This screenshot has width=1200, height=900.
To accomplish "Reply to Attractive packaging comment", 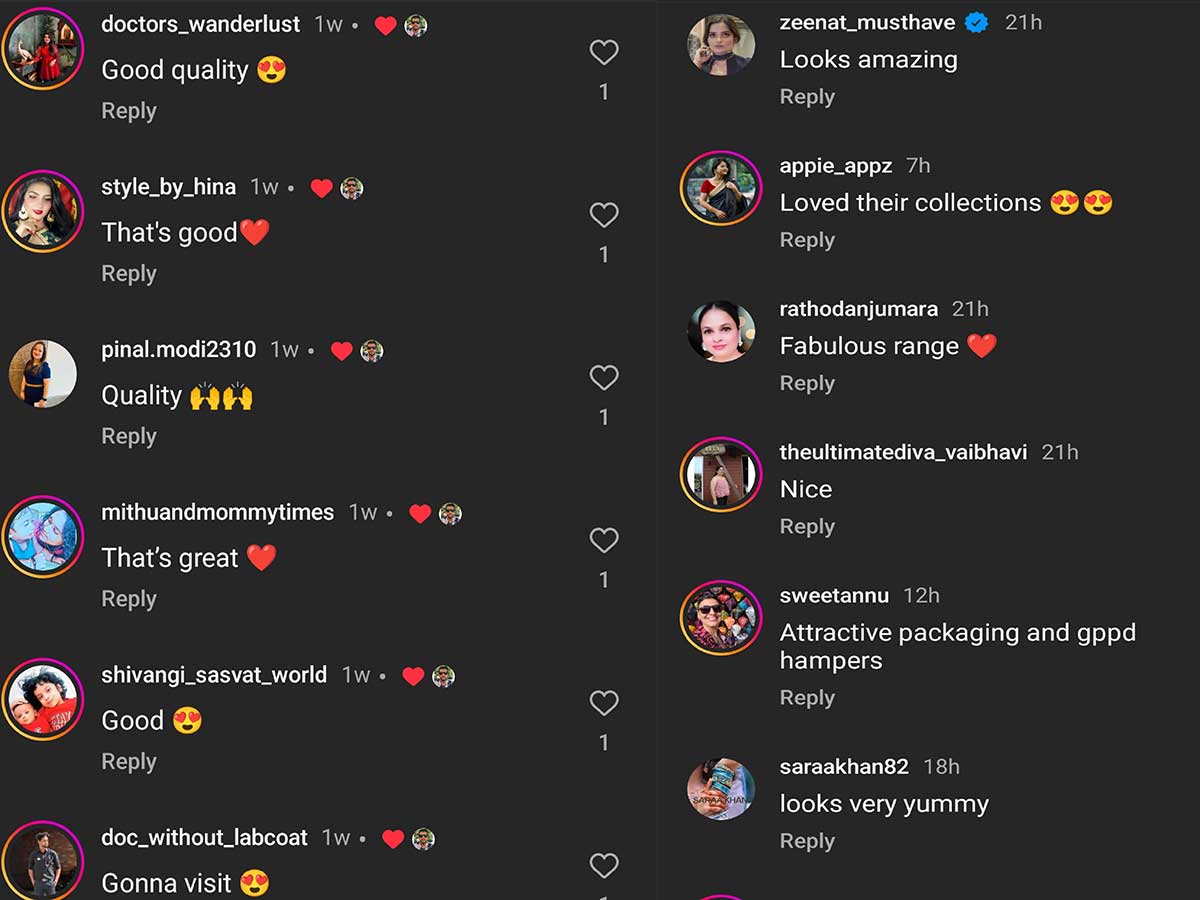I will click(x=807, y=698).
